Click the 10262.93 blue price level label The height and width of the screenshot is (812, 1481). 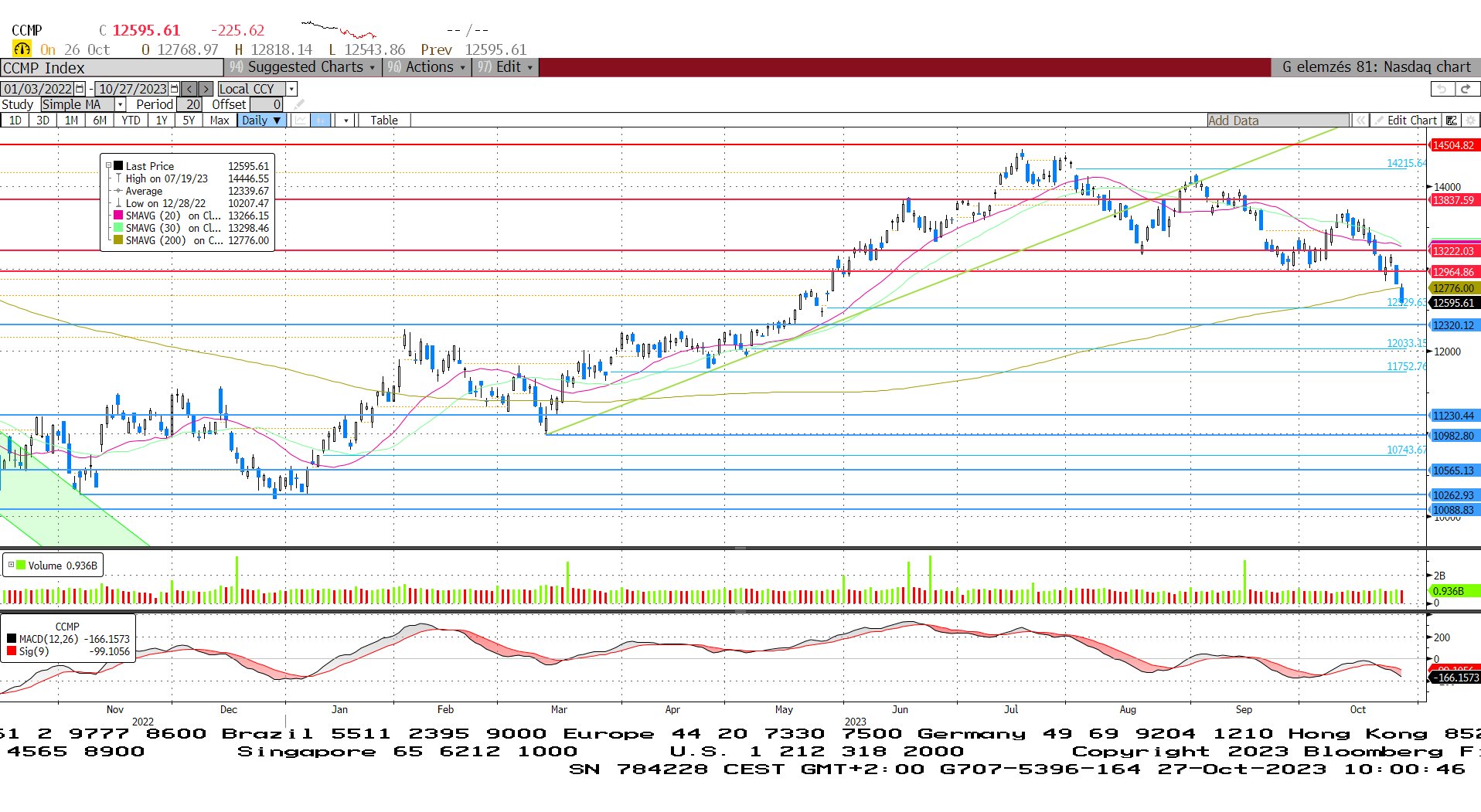point(1453,495)
